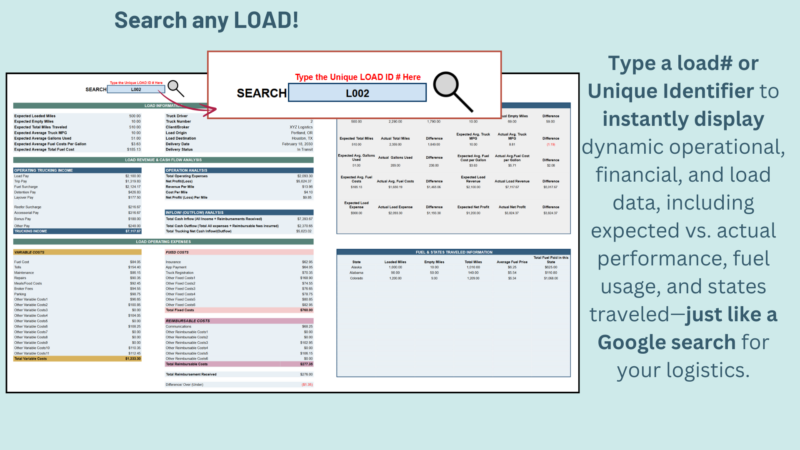Image resolution: width=800 pixels, height=450 pixels.
Task: Click the 'Fuel Cost' variable cost row
Action: [x=77, y=262]
